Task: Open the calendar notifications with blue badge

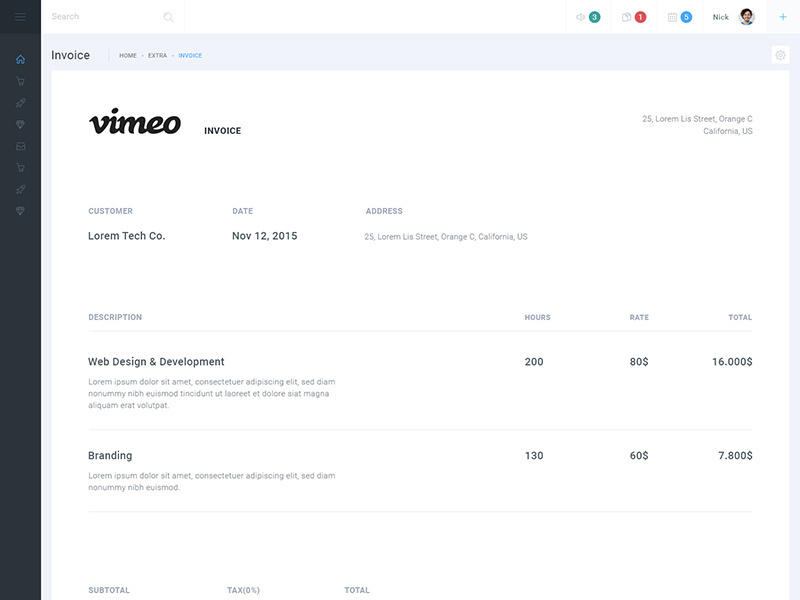Action: pyautogui.click(x=678, y=16)
